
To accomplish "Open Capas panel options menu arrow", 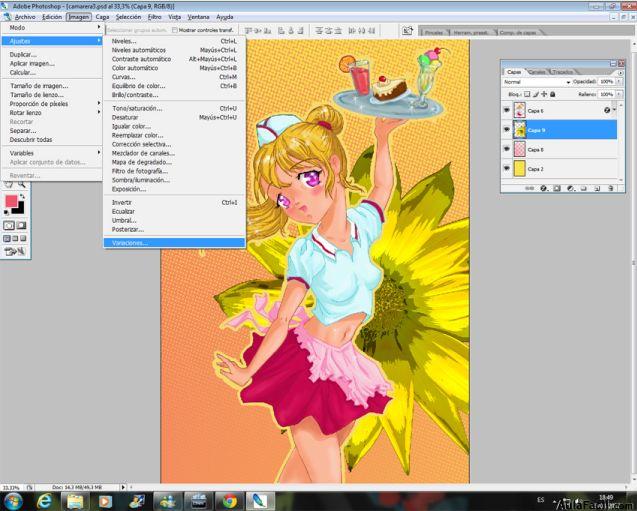I will pyautogui.click(x=620, y=73).
